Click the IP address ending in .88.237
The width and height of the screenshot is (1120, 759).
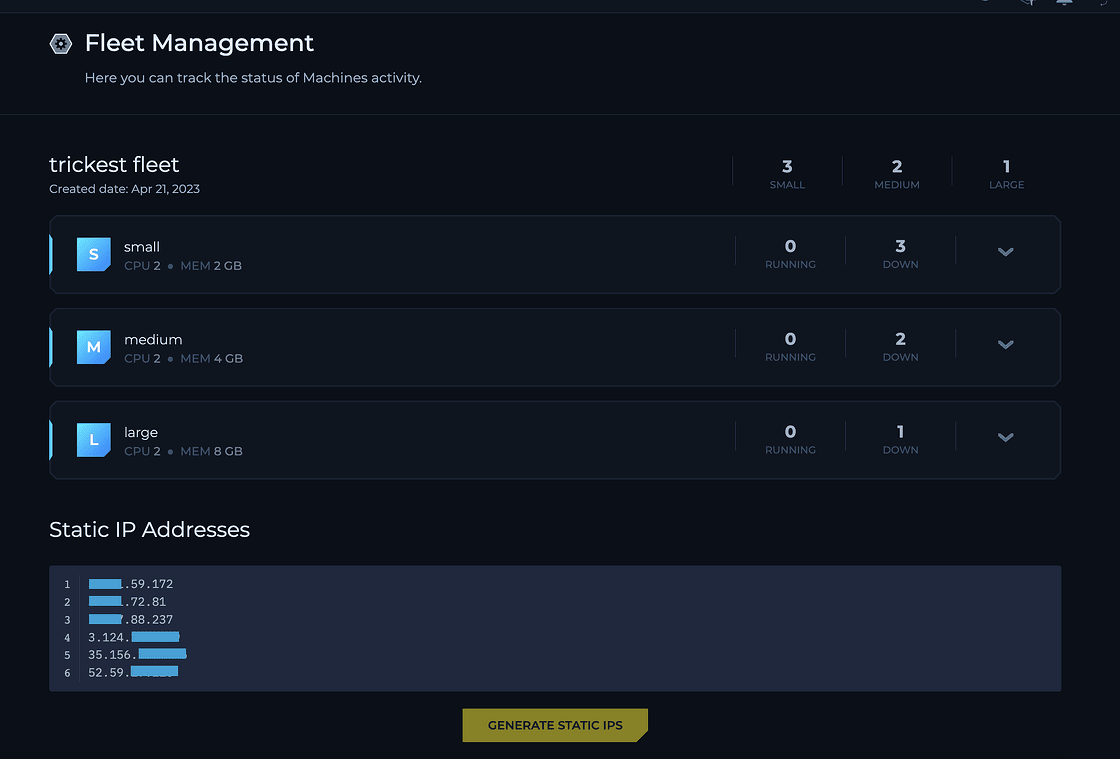[131, 620]
